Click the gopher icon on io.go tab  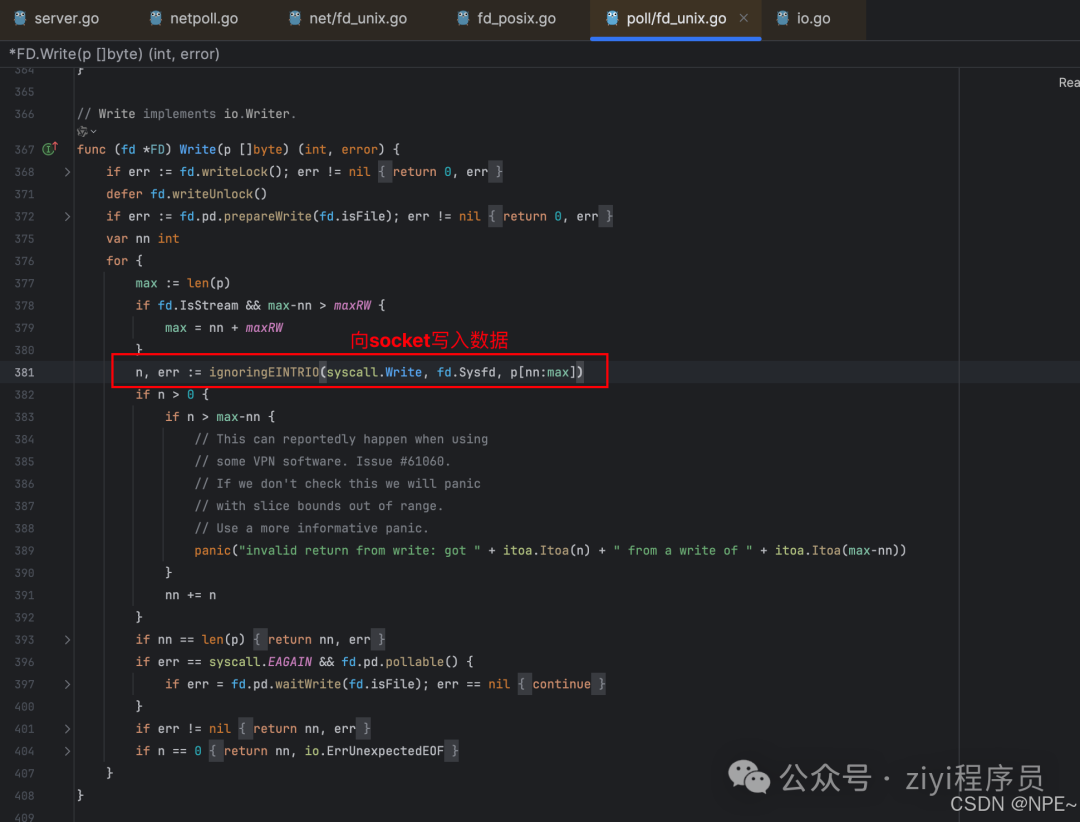tap(783, 18)
